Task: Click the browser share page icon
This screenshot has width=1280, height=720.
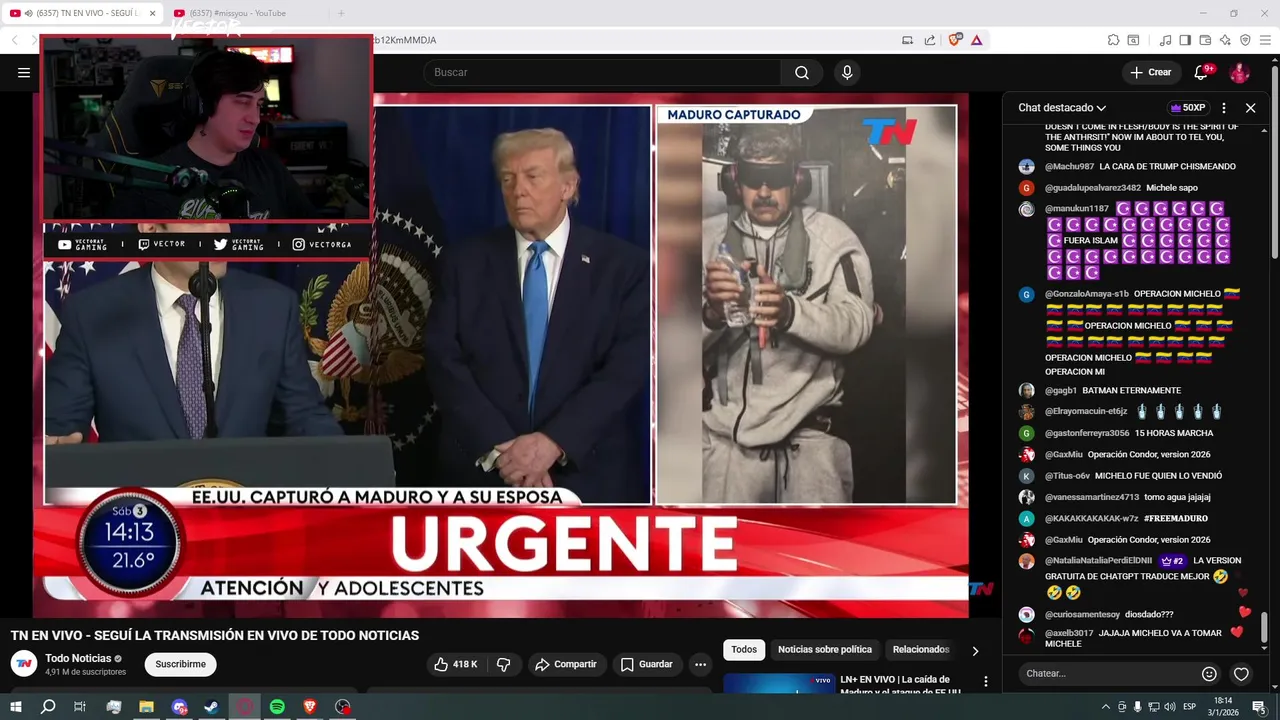Action: [930, 40]
